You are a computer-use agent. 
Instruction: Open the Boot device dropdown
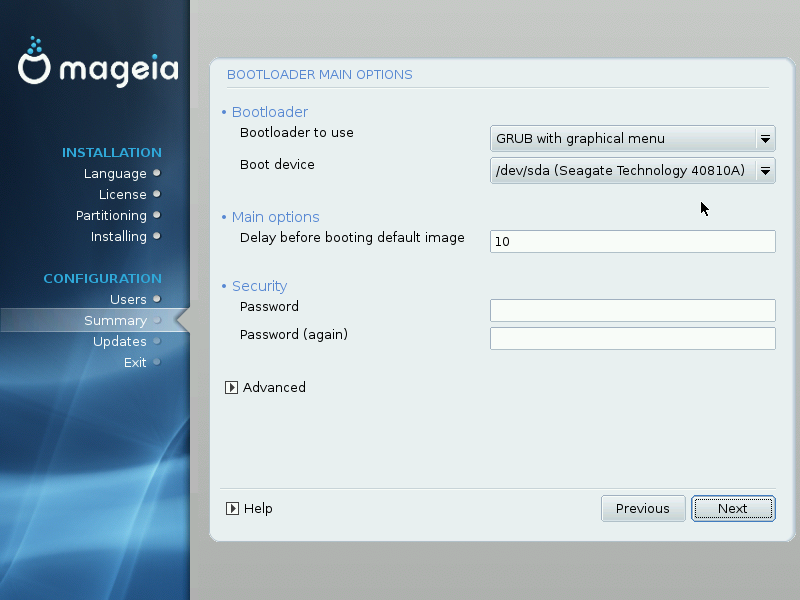pos(633,170)
